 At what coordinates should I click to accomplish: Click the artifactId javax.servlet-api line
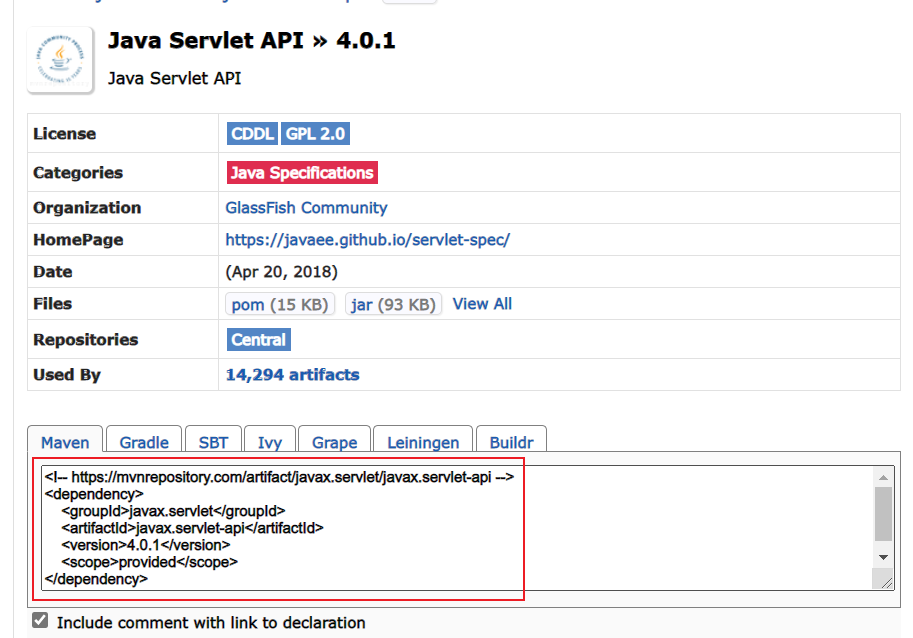192,528
